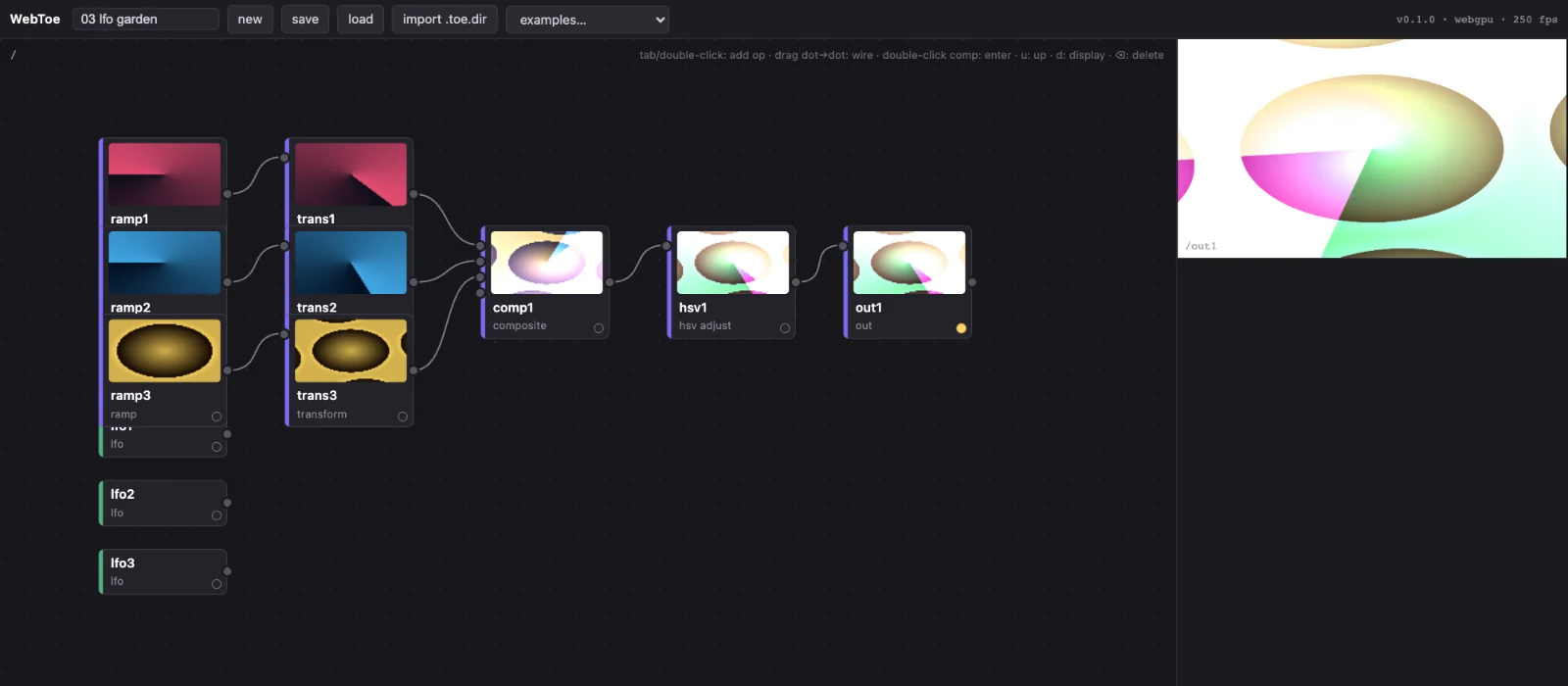Viewport: 1568px width, 686px height.
Task: Disable the yellow display flag on out1
Action: pyautogui.click(x=961, y=328)
